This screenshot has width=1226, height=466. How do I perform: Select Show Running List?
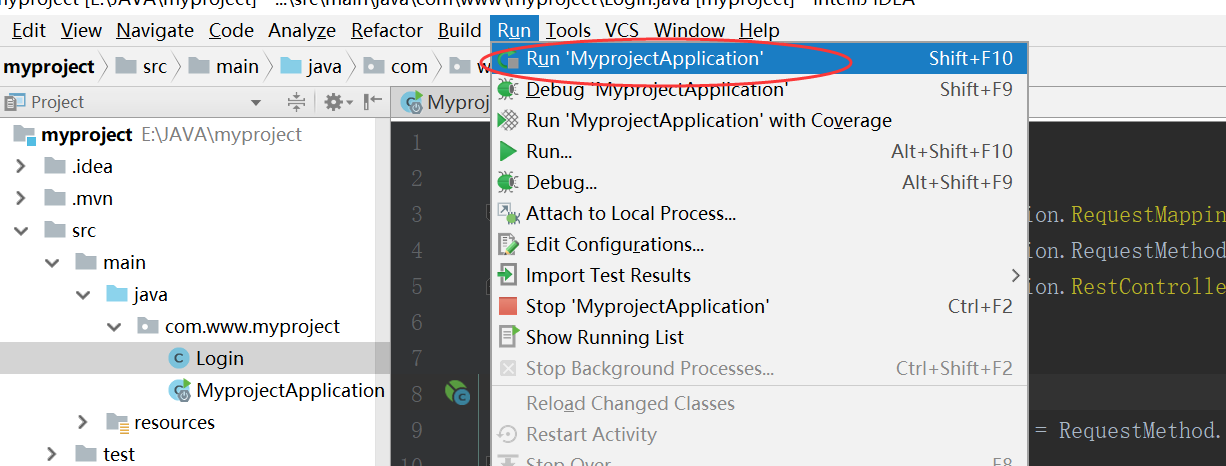760,338
